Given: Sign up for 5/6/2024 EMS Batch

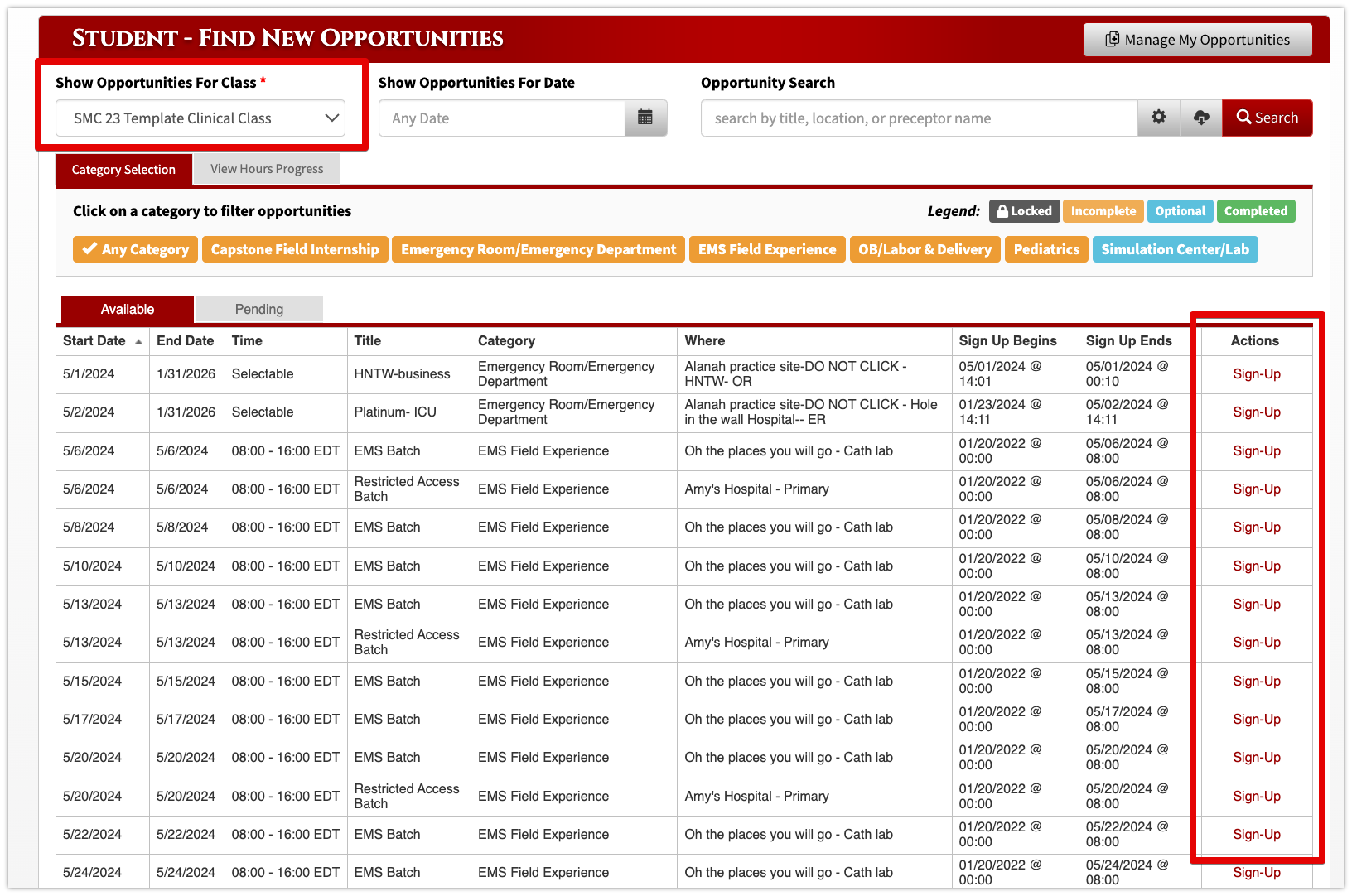Looking at the screenshot, I should point(1257,451).
